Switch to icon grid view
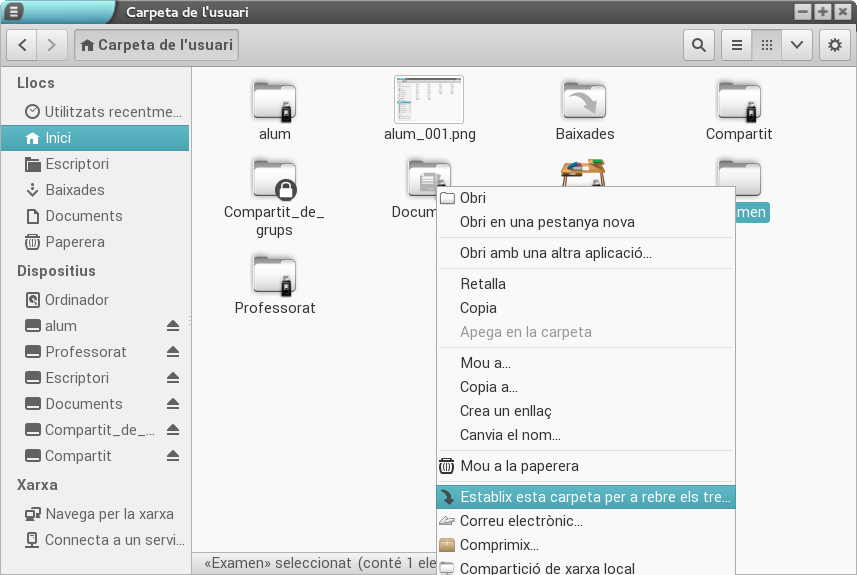This screenshot has height=575, width=857. click(x=766, y=45)
